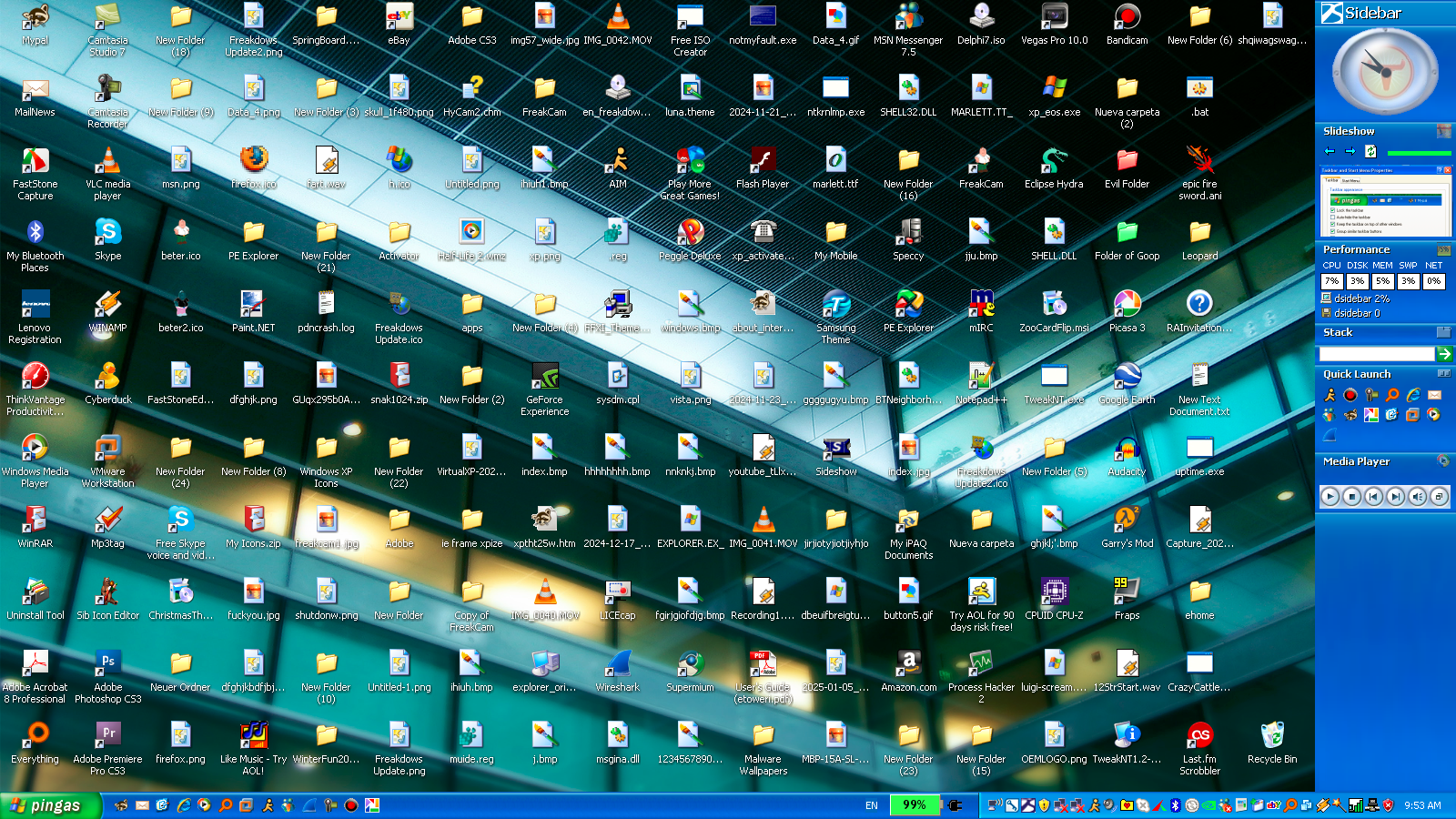Select the Skype desktop icon
This screenshot has width=1456, height=819.
pos(107,240)
